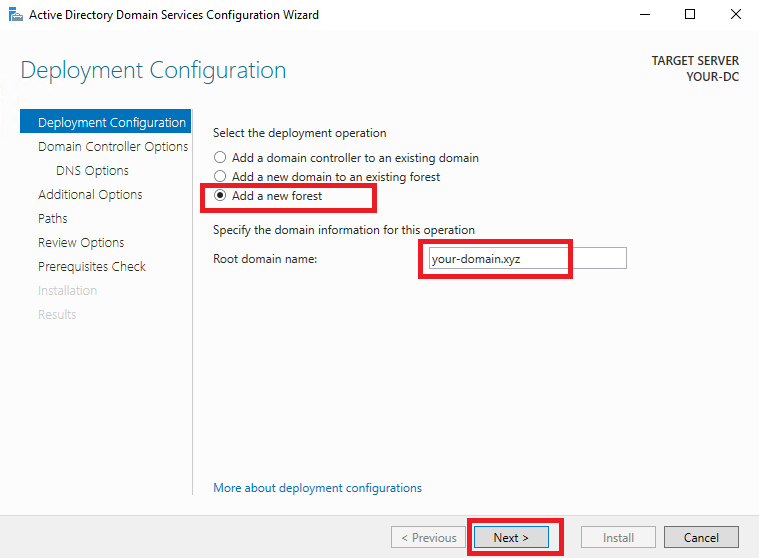This screenshot has width=759, height=558.
Task: Click the Root domain name field
Action: (528, 258)
